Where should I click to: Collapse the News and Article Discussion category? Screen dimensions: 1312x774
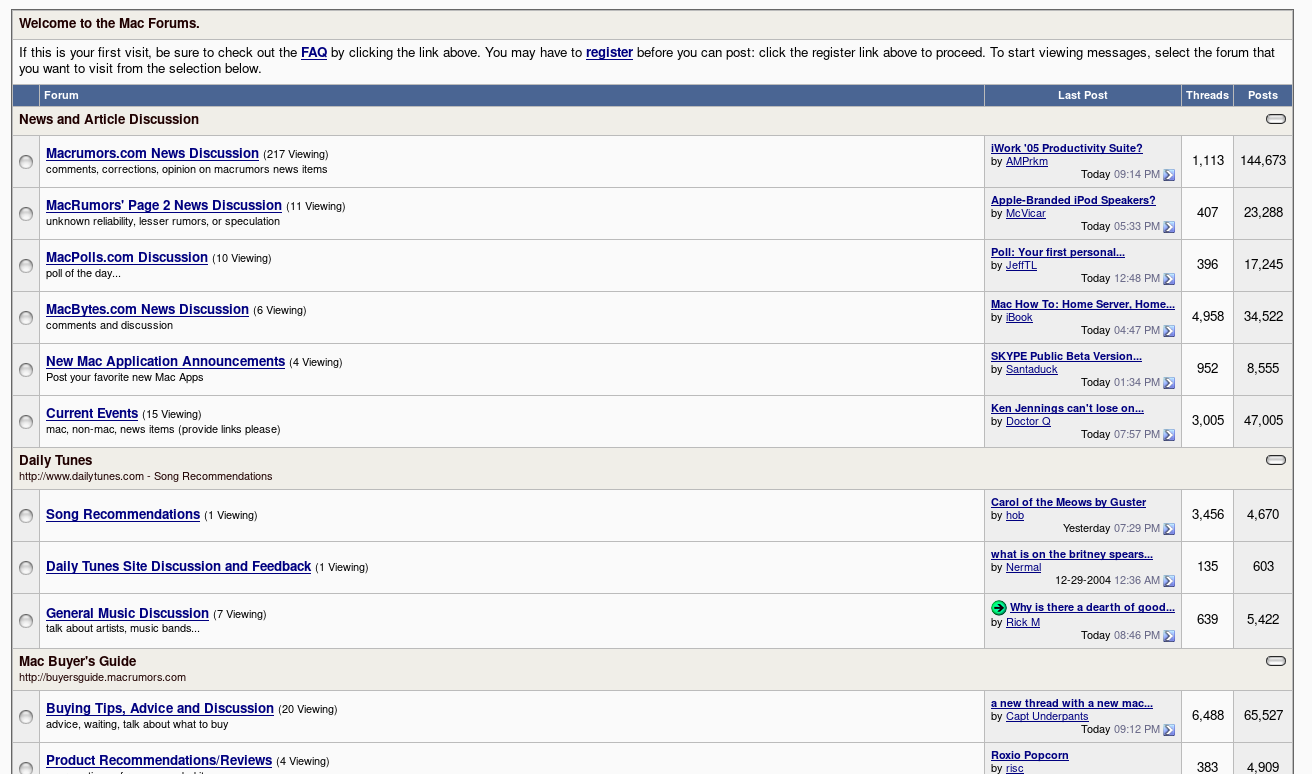(1276, 119)
